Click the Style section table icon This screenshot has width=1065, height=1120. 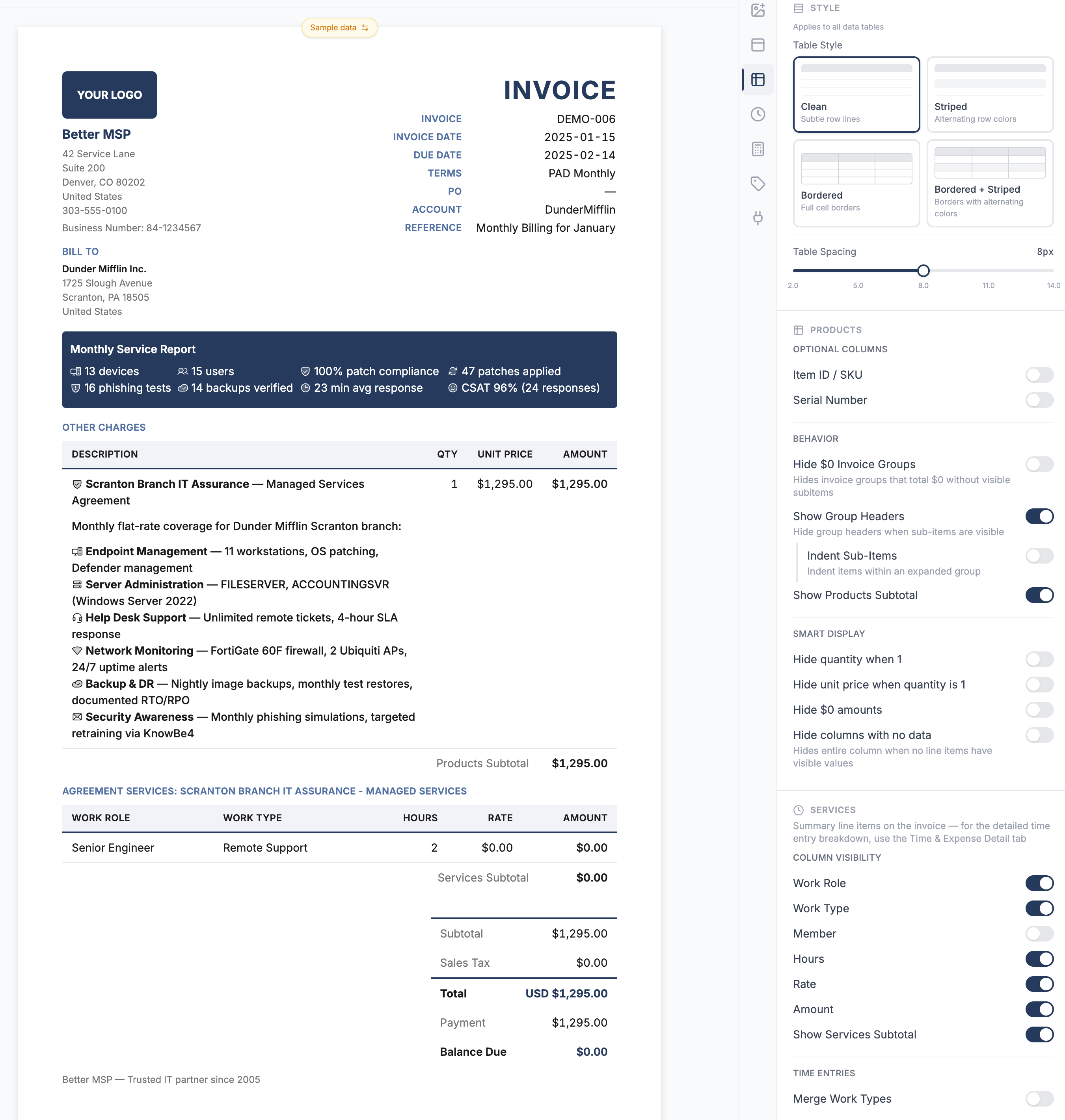[x=798, y=8]
